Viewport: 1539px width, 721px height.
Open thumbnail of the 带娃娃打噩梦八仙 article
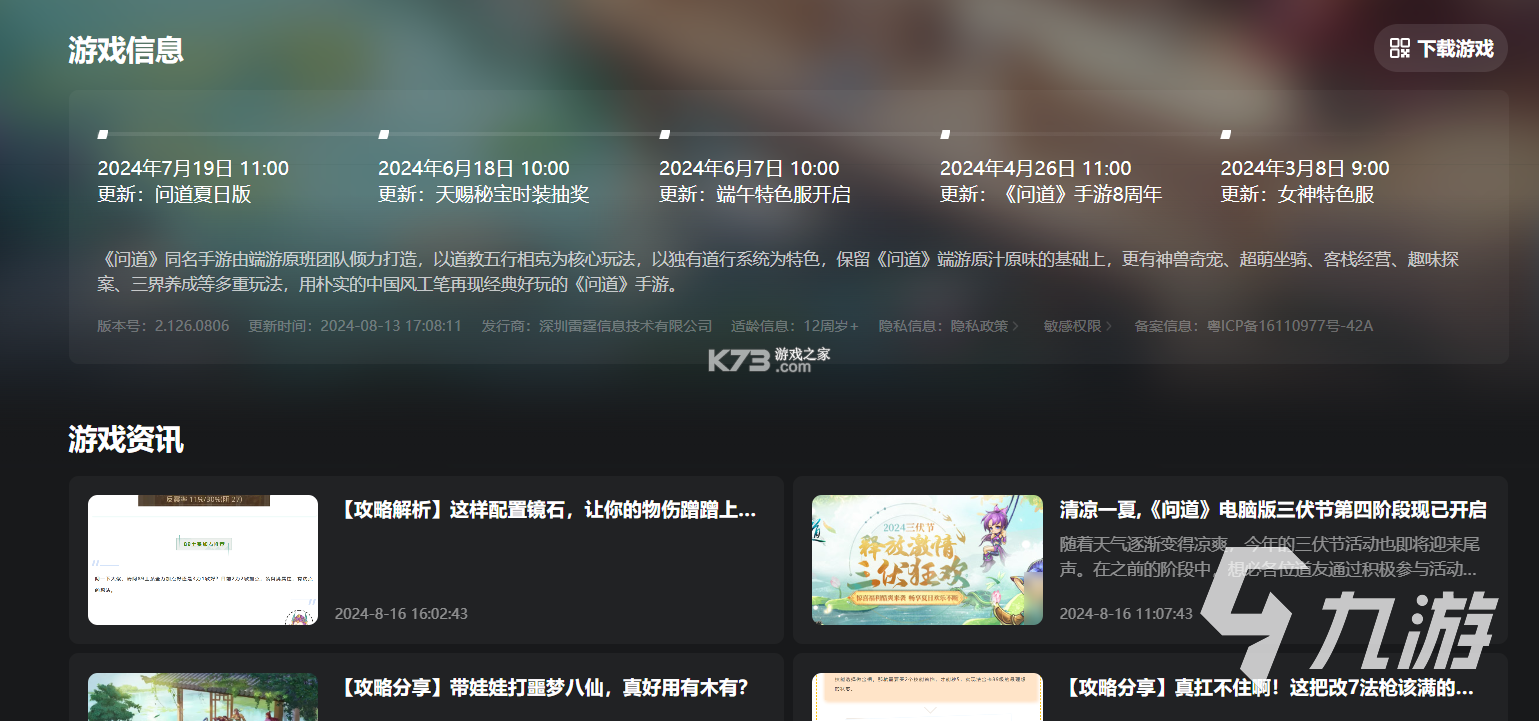point(203,697)
